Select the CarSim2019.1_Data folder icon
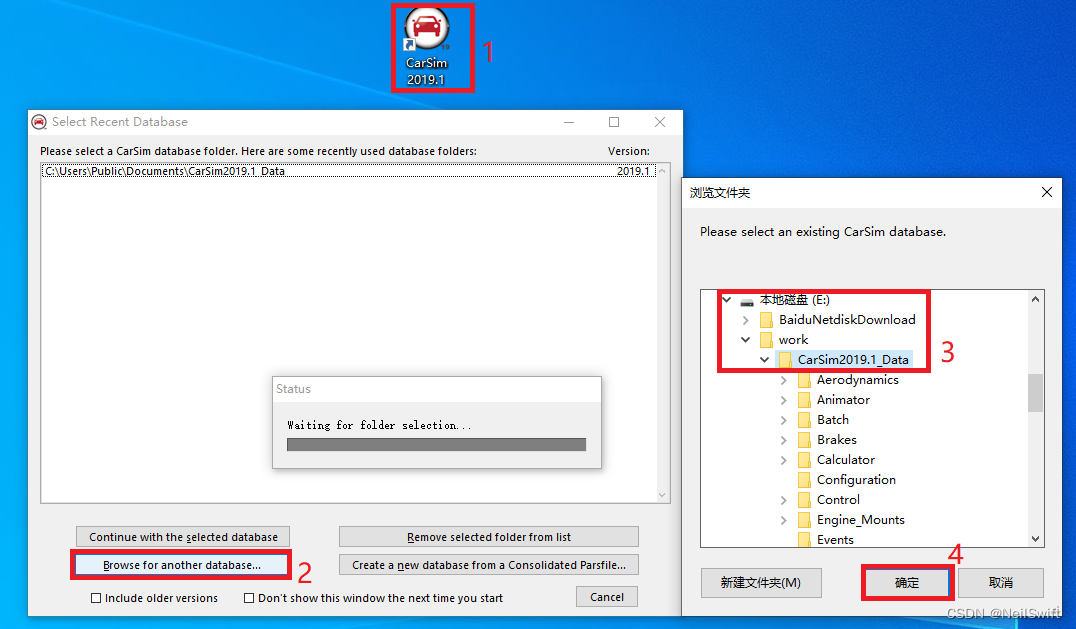The width and height of the screenshot is (1076, 629). tap(785, 360)
